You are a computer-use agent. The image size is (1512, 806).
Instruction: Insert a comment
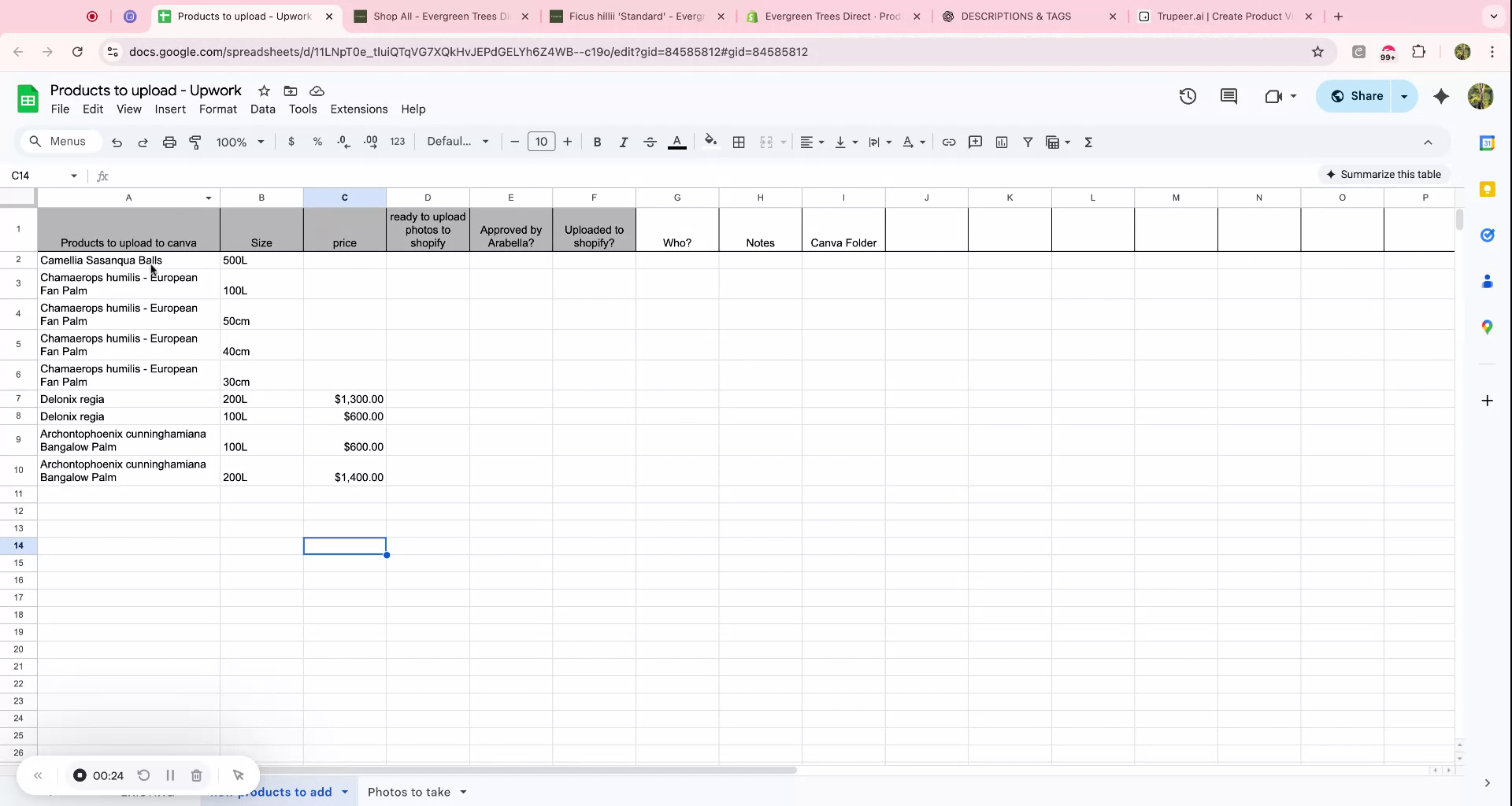tap(975, 142)
